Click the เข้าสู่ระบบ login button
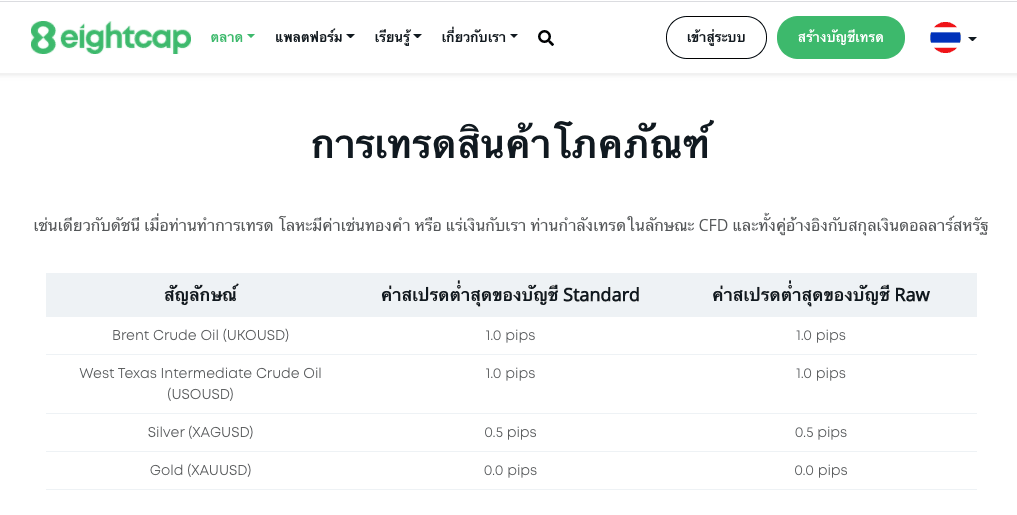The width and height of the screenshot is (1017, 515). (x=716, y=38)
